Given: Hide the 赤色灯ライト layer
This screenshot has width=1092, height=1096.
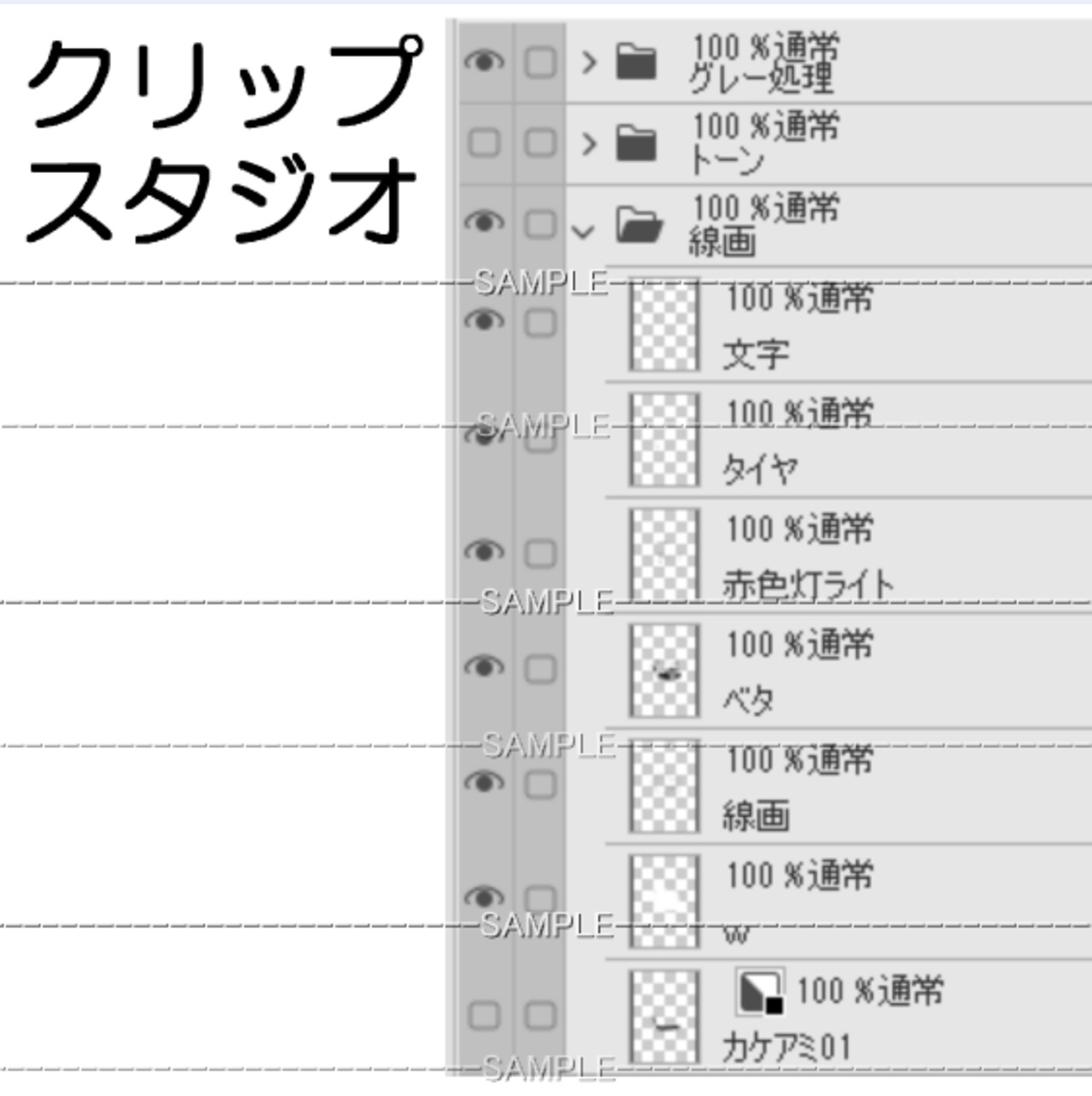Looking at the screenshot, I should [x=484, y=552].
